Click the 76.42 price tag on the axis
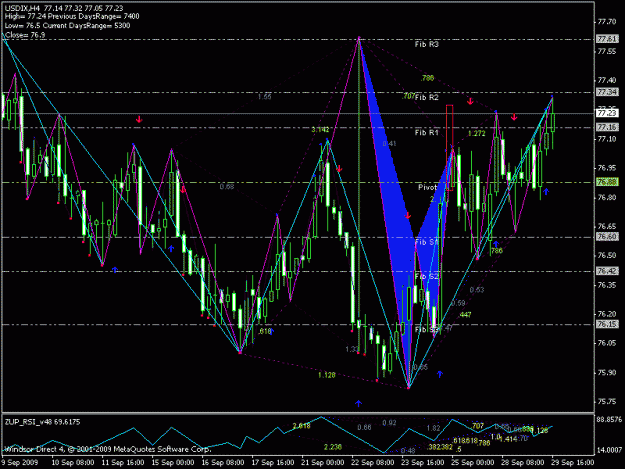Image resolution: width=625 pixels, height=469 pixels. click(607, 271)
